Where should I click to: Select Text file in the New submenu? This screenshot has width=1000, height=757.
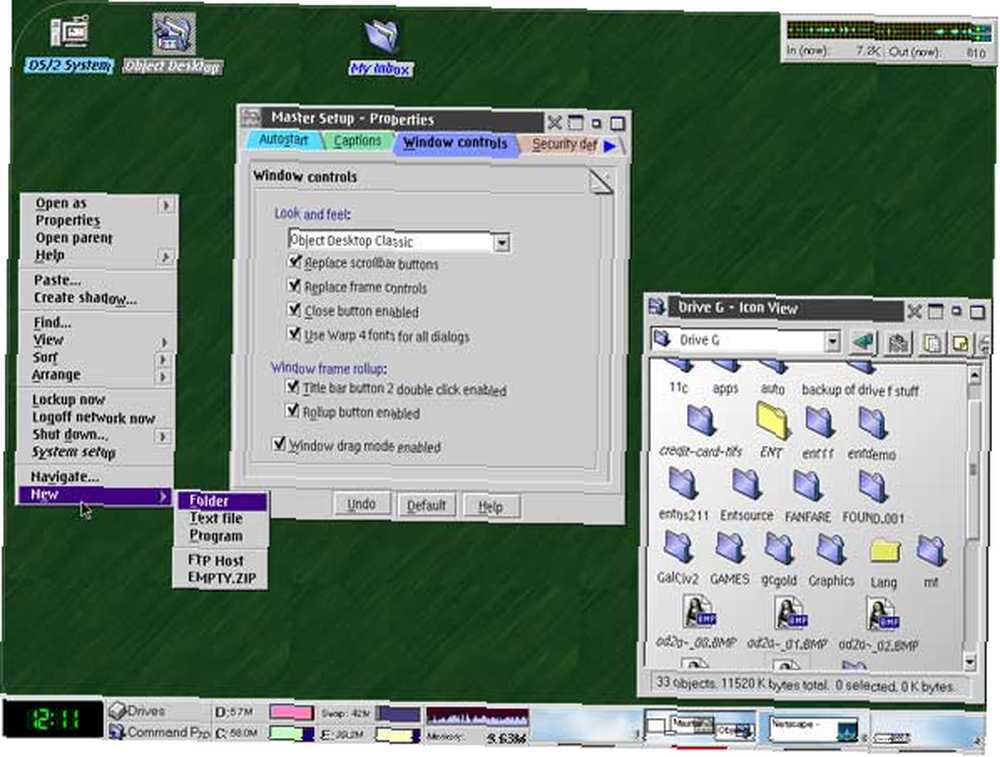coord(216,518)
